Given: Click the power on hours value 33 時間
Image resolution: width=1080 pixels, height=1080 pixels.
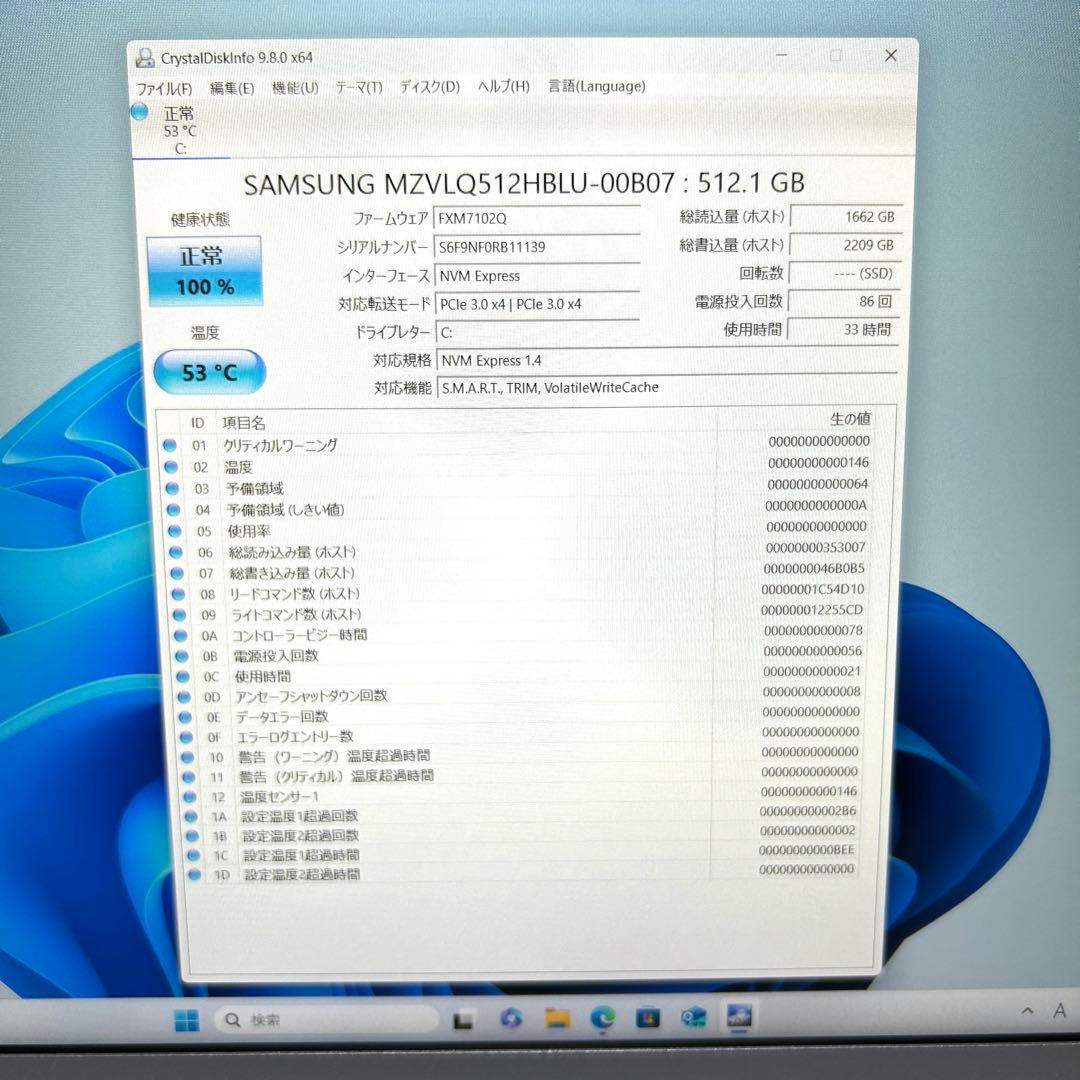Looking at the screenshot, I should point(843,329).
